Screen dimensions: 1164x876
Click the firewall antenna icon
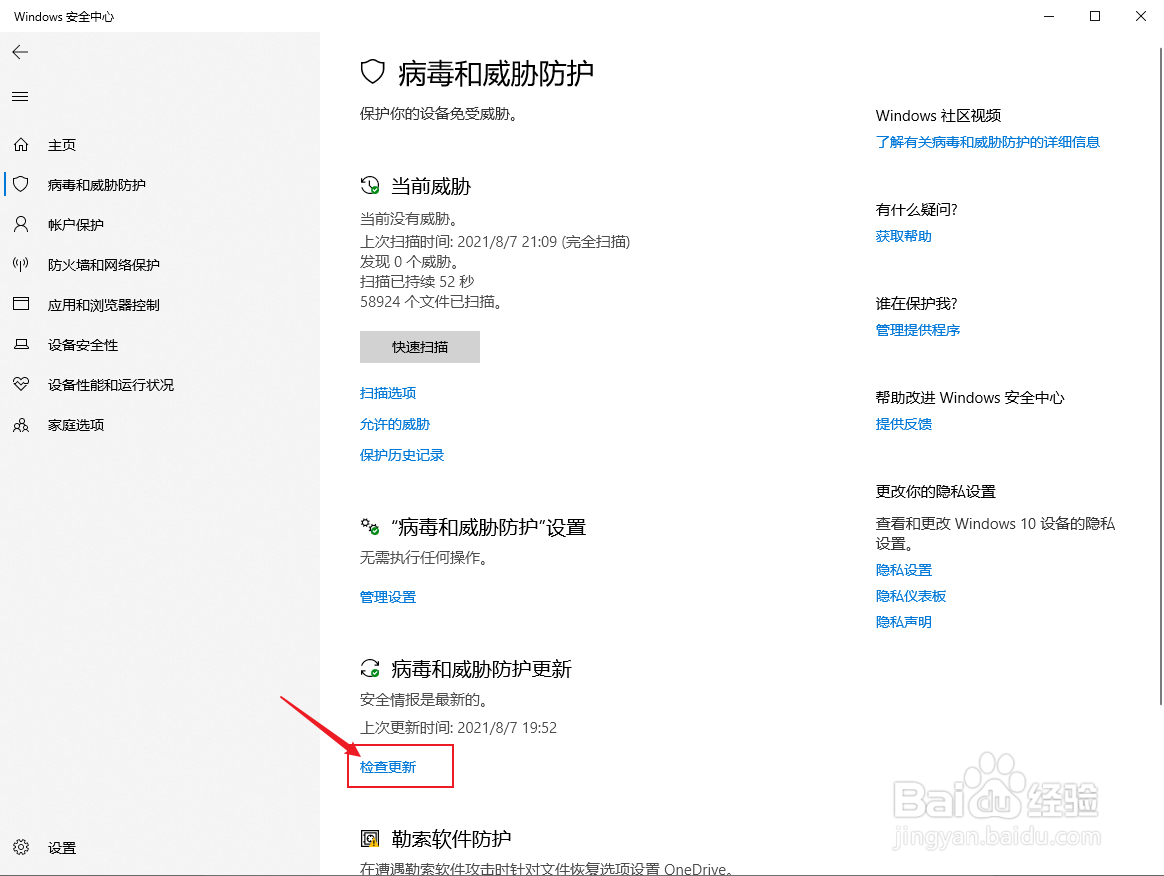click(21, 264)
